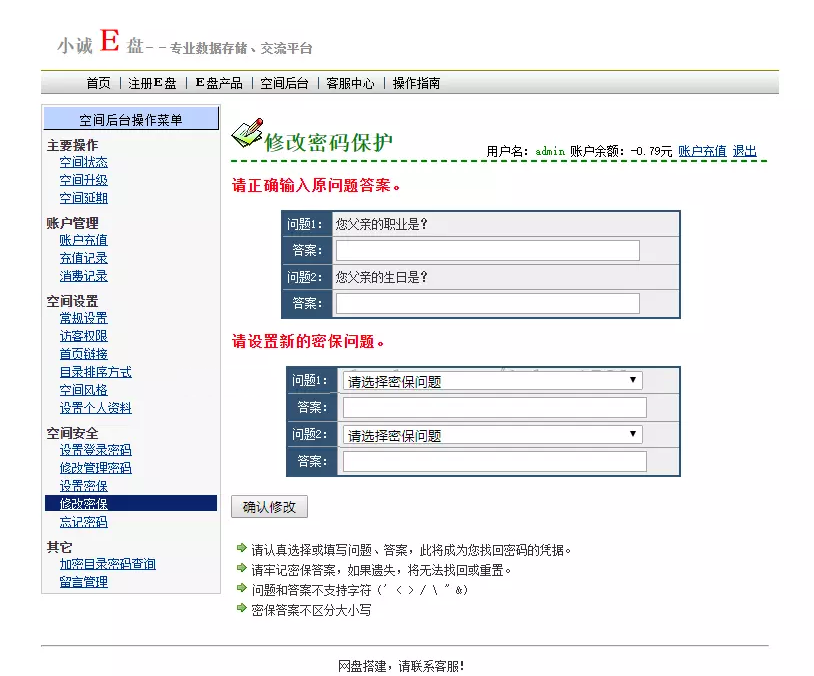The width and height of the screenshot is (814, 676).
Task: Open 充值记录 under 账户管理
Action: pyautogui.click(x=83, y=258)
